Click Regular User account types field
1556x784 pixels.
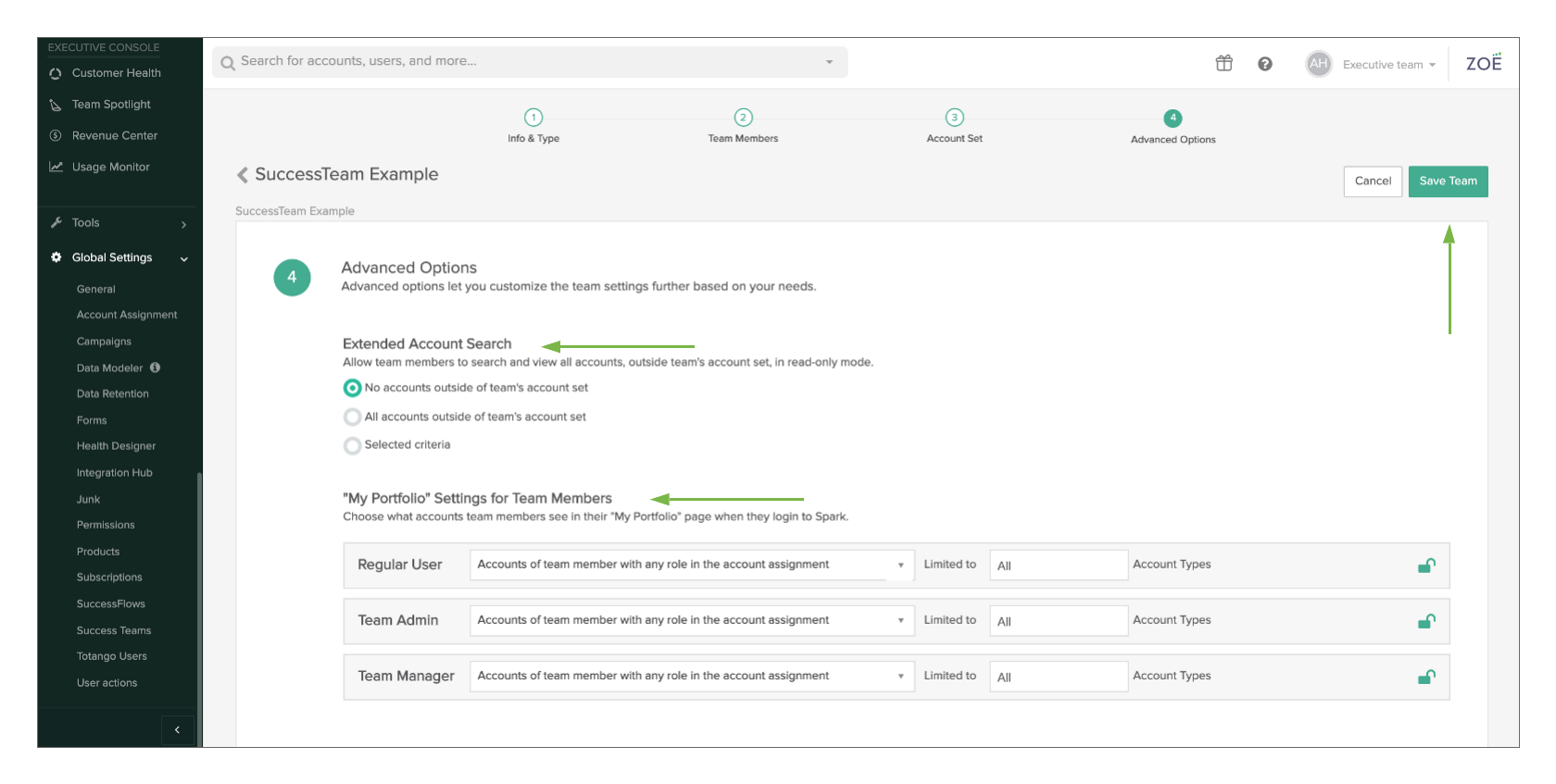1059,566
